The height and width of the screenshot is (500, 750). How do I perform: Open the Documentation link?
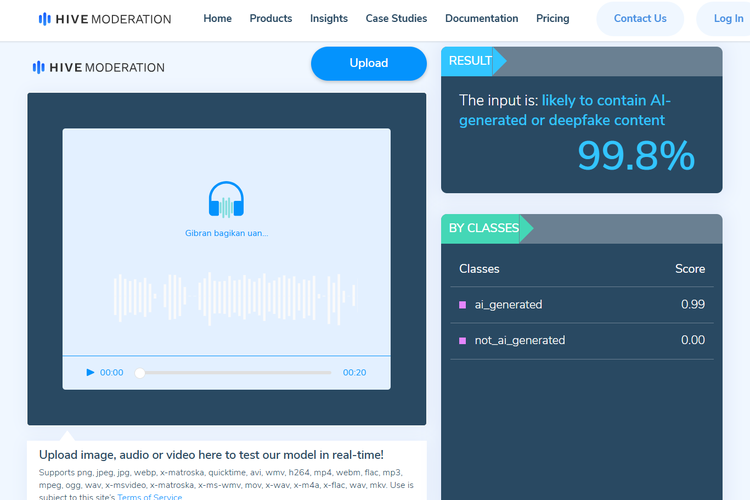(481, 19)
